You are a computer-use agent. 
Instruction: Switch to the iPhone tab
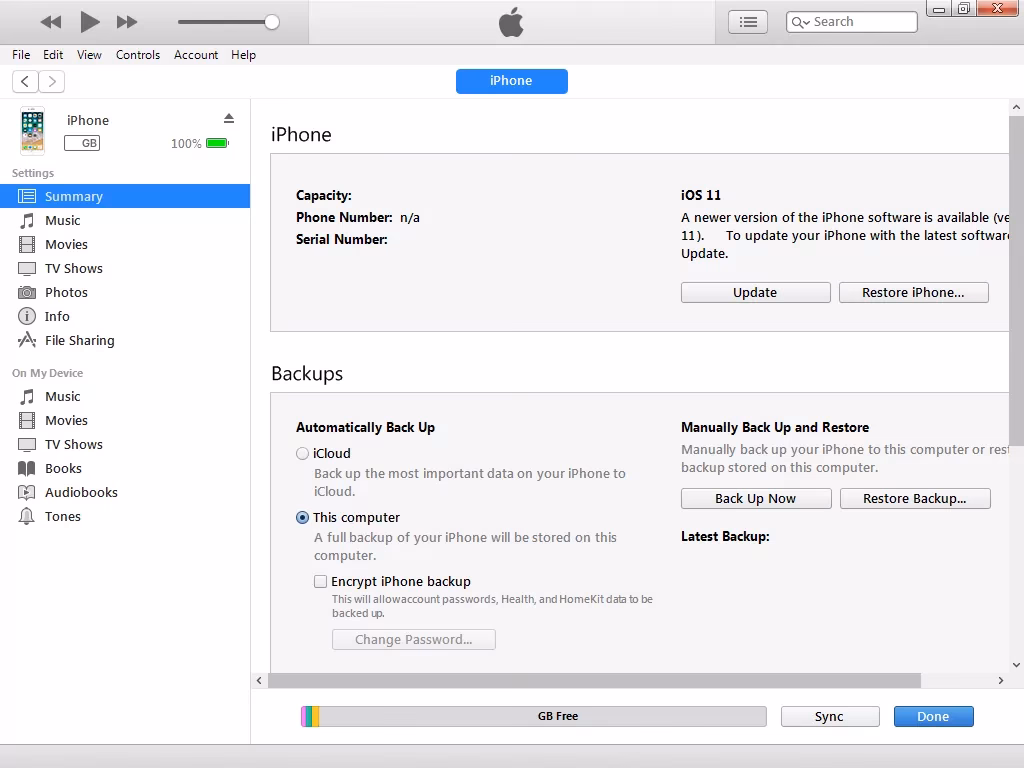point(511,81)
